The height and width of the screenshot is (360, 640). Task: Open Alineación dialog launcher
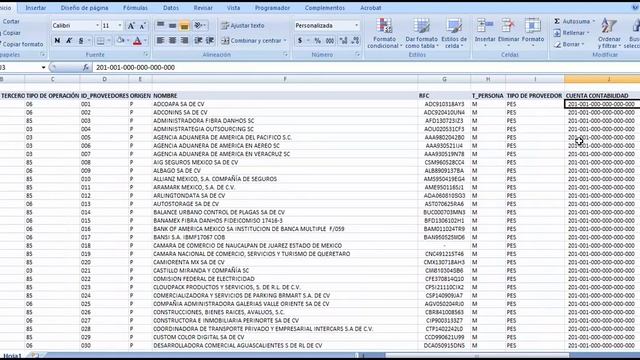tap(285, 54)
